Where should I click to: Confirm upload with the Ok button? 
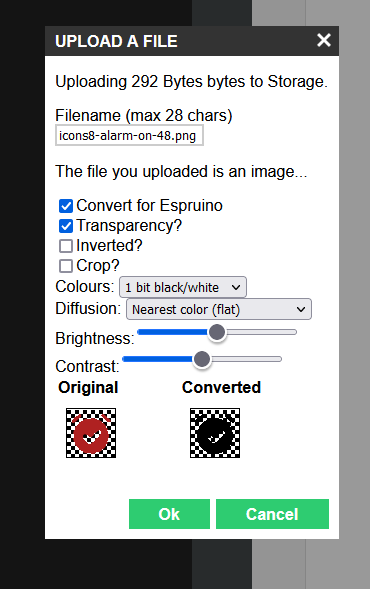click(x=169, y=514)
